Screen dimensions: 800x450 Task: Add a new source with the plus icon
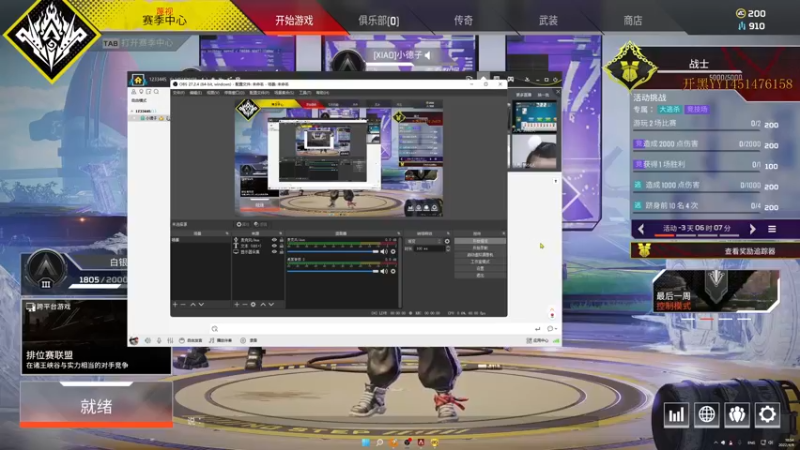point(237,304)
